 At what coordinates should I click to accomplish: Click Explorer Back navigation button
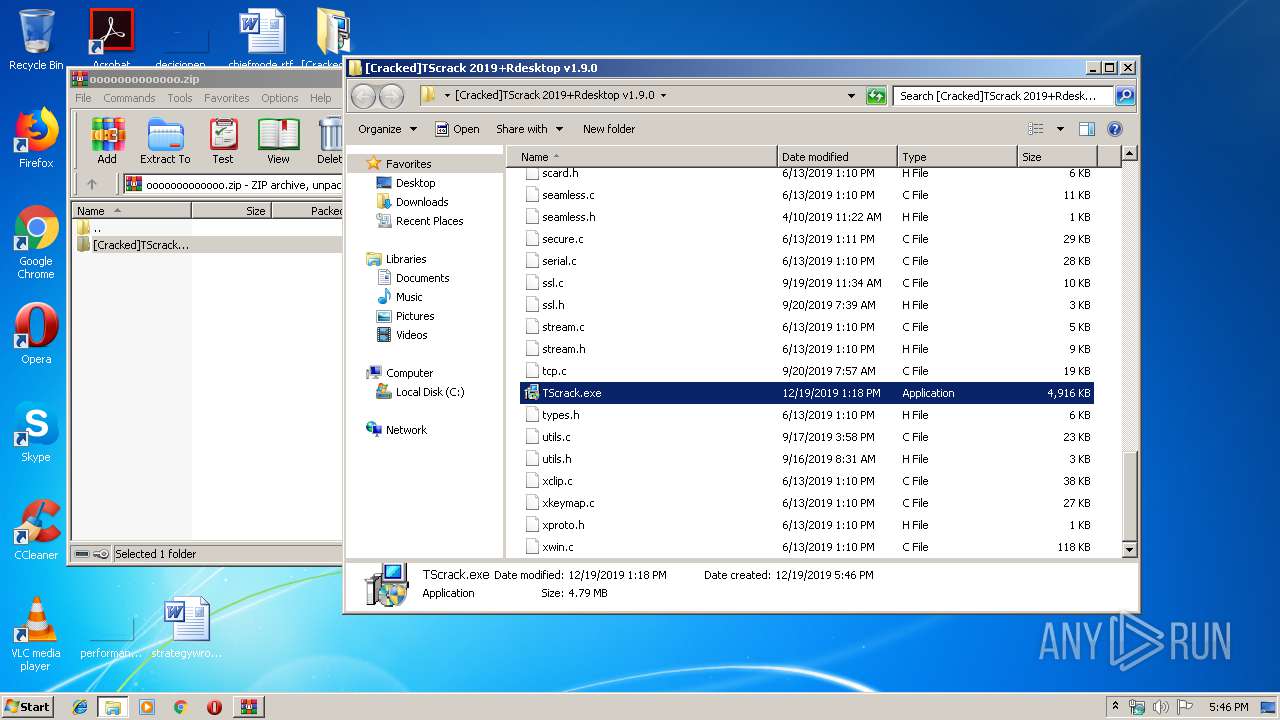pos(364,96)
